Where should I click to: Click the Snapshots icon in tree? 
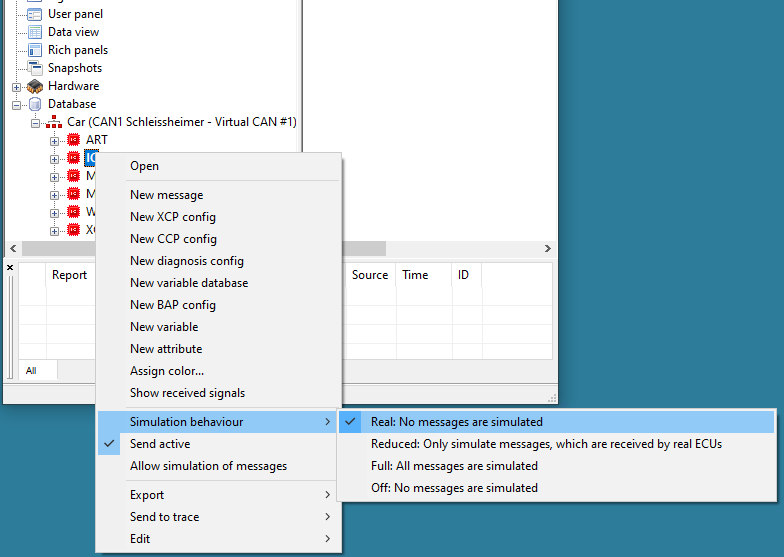[35, 68]
